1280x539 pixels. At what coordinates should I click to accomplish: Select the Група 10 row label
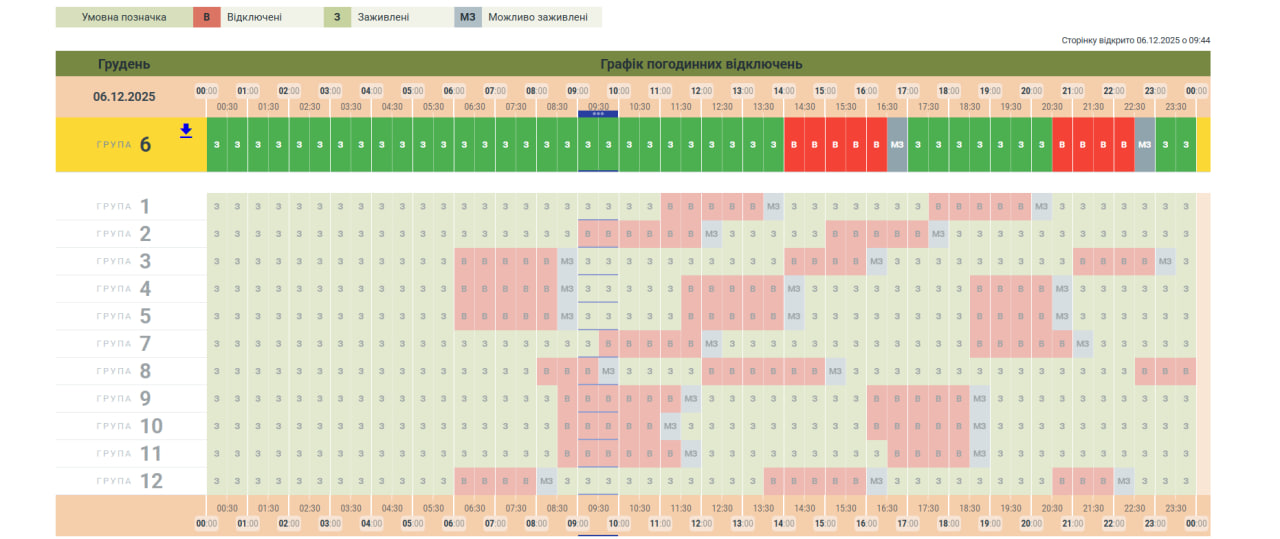point(124,426)
